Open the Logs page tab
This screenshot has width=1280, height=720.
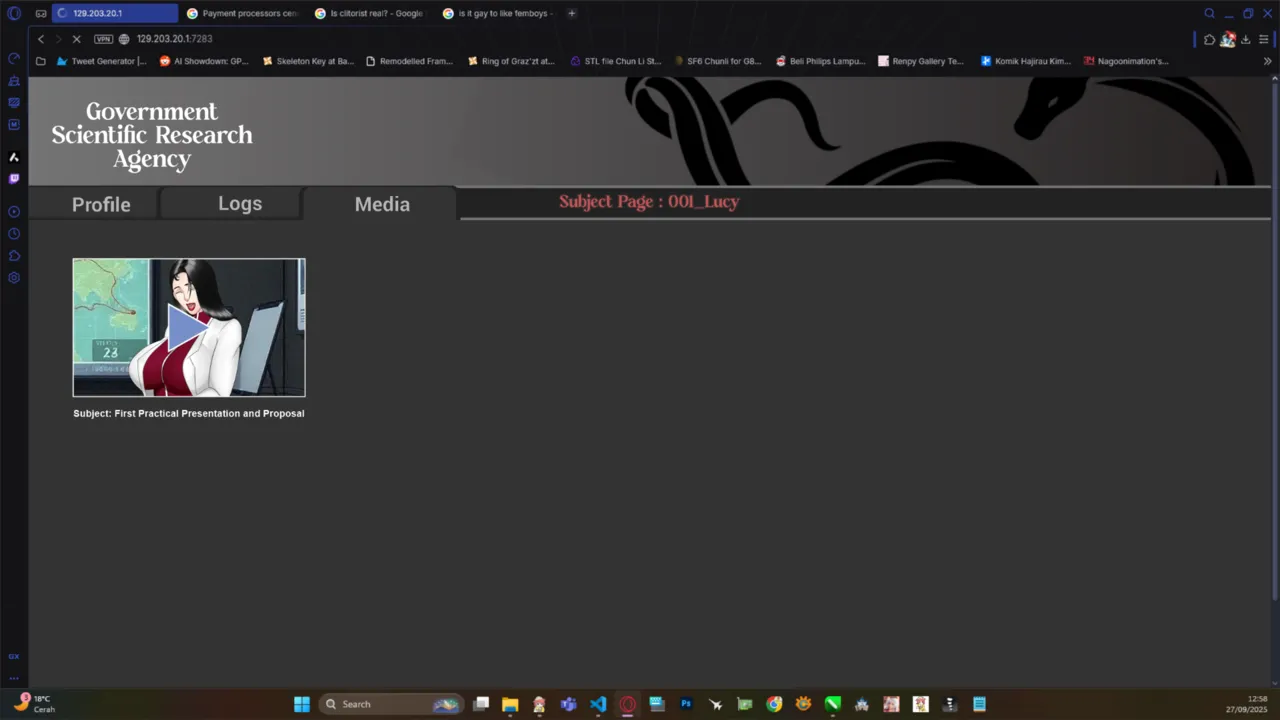coord(240,203)
